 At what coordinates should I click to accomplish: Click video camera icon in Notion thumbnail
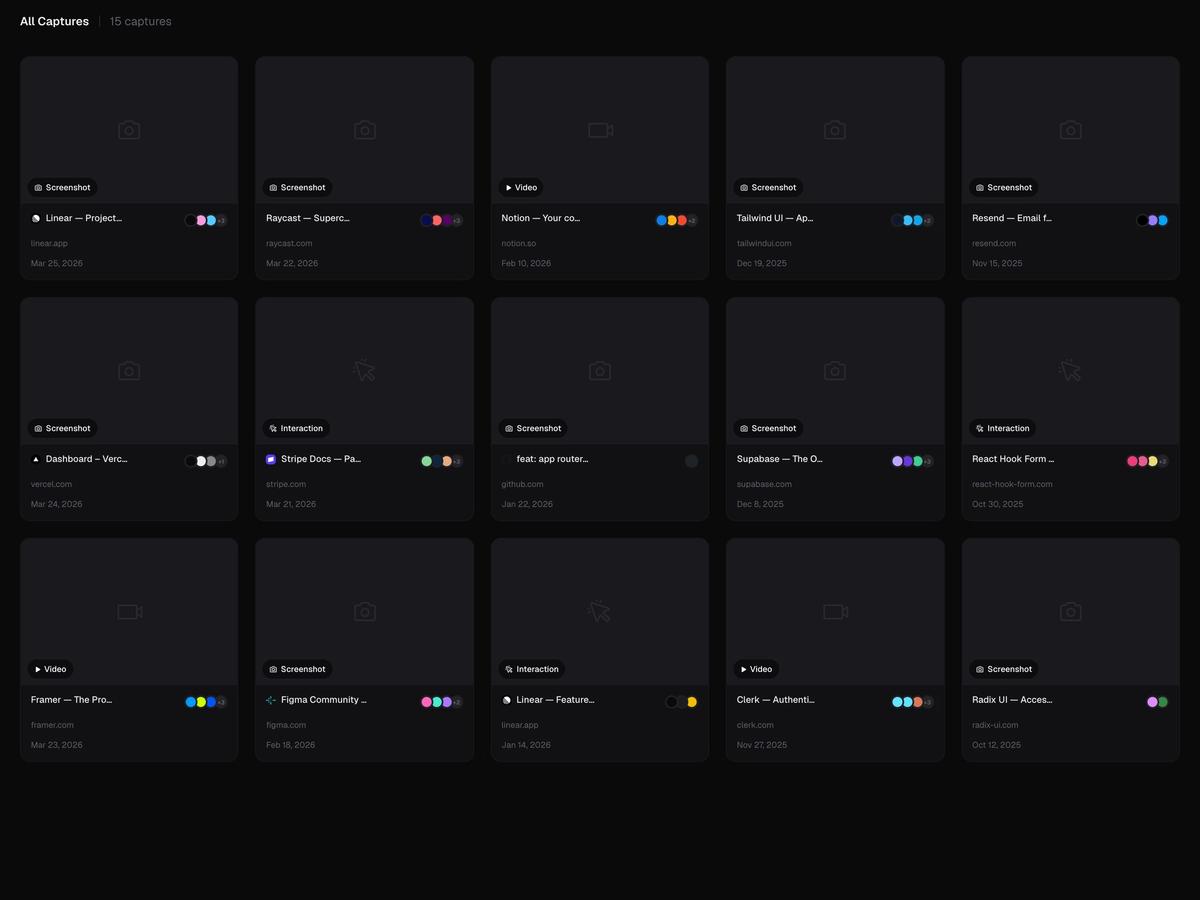tap(600, 130)
